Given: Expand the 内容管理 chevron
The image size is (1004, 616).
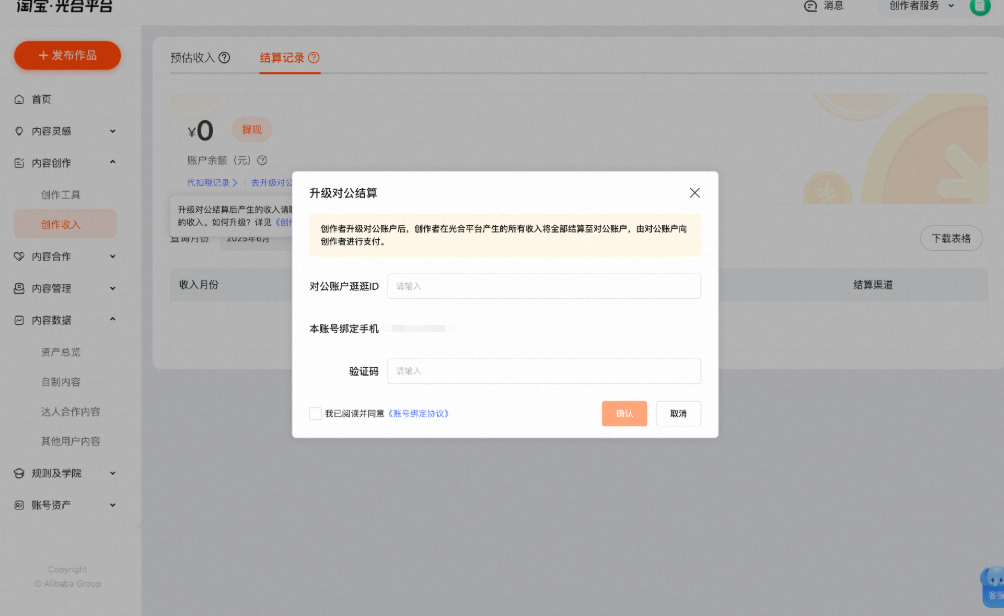Looking at the screenshot, I should pos(113,288).
